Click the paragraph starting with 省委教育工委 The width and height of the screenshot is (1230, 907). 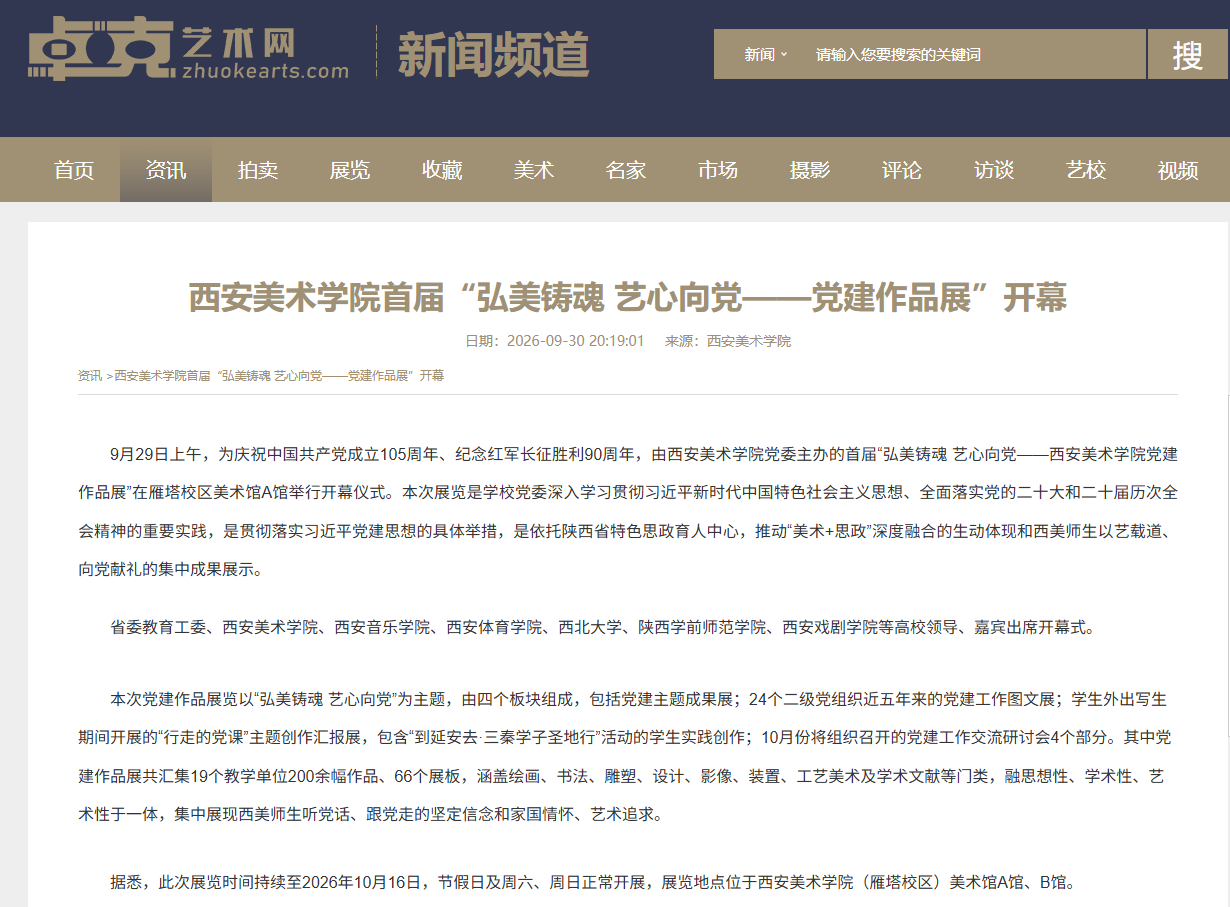point(603,628)
